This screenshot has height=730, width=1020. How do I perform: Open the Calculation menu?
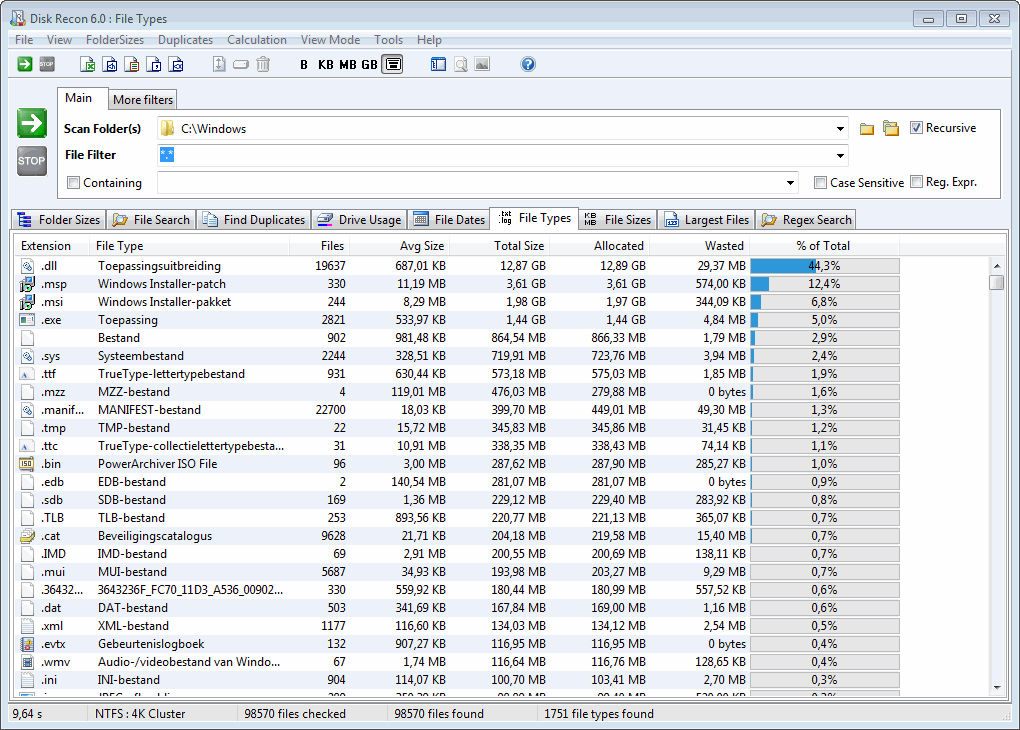257,40
